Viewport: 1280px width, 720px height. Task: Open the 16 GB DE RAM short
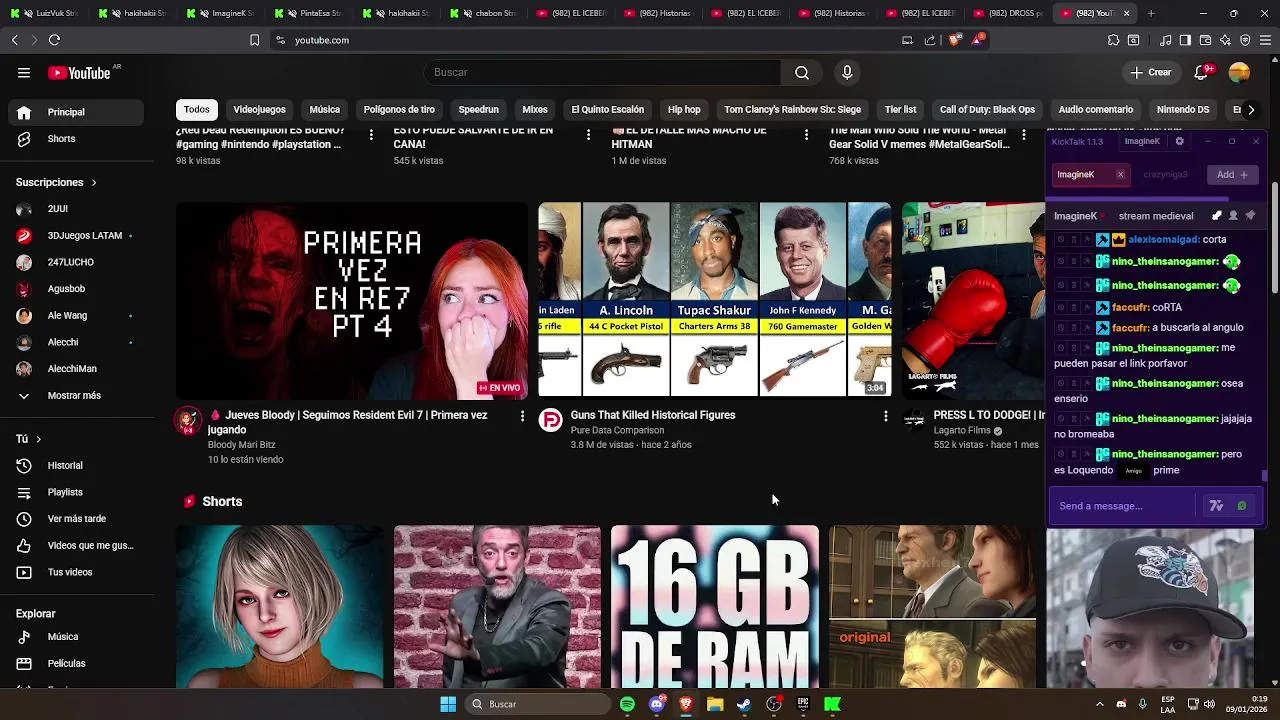(715, 607)
